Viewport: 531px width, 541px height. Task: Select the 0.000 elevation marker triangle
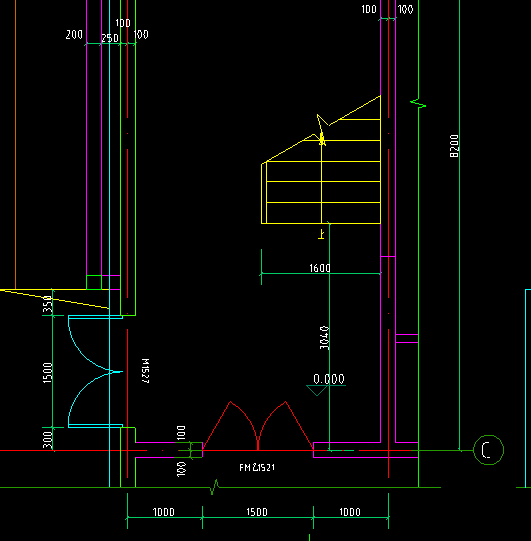pos(317,390)
